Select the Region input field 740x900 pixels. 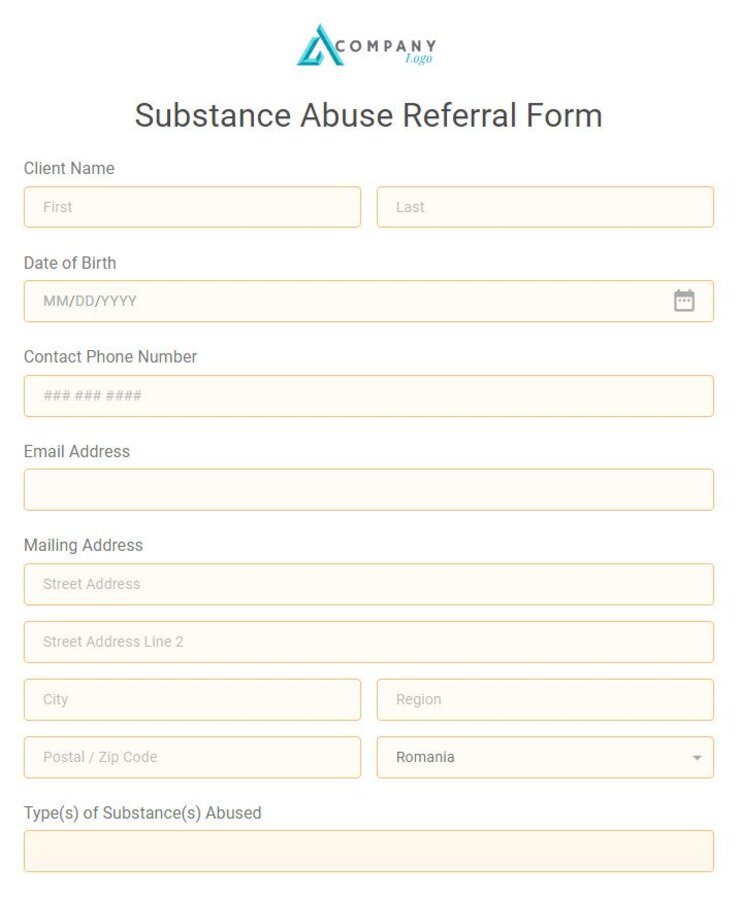coord(545,699)
